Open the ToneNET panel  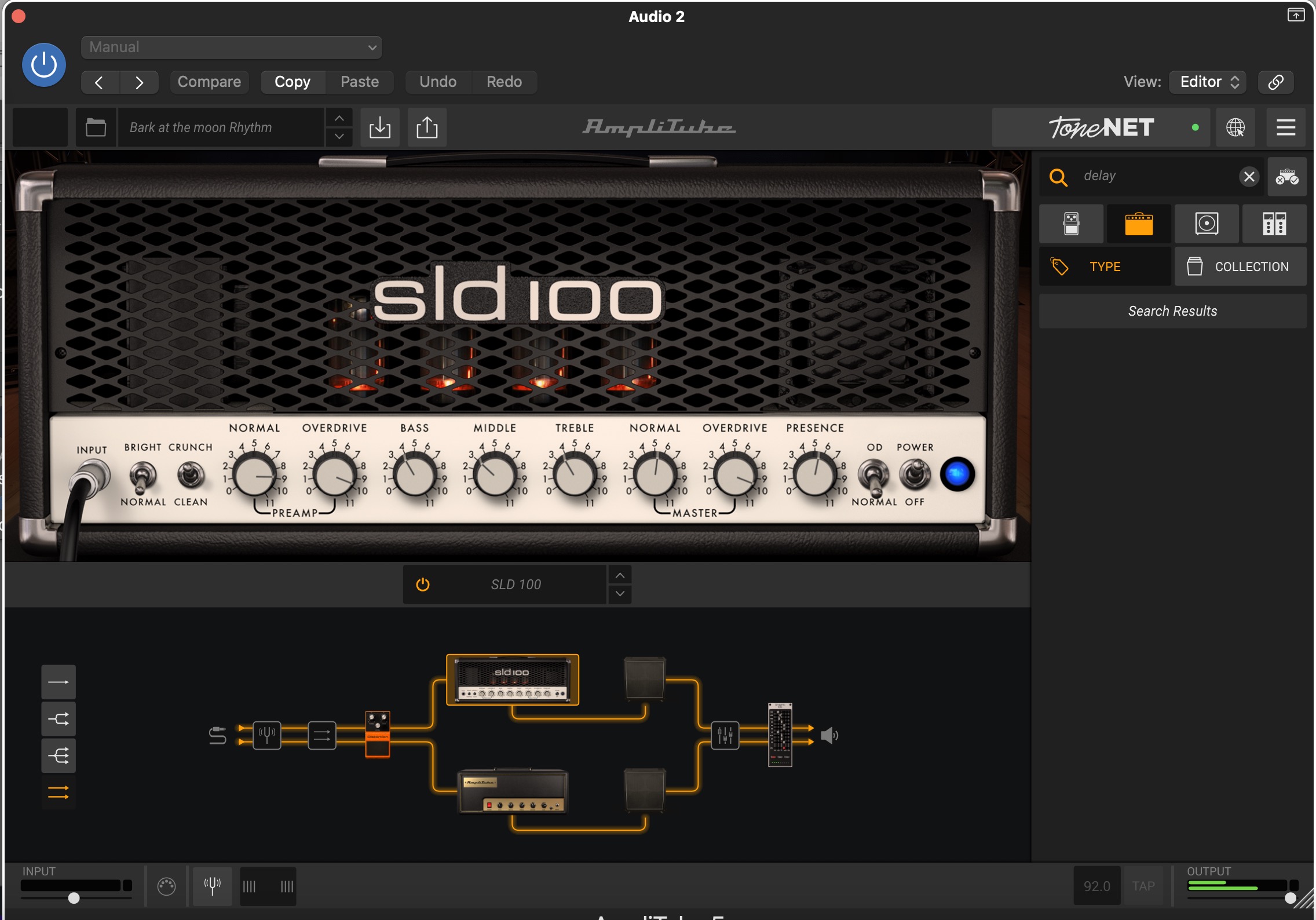point(1101,127)
